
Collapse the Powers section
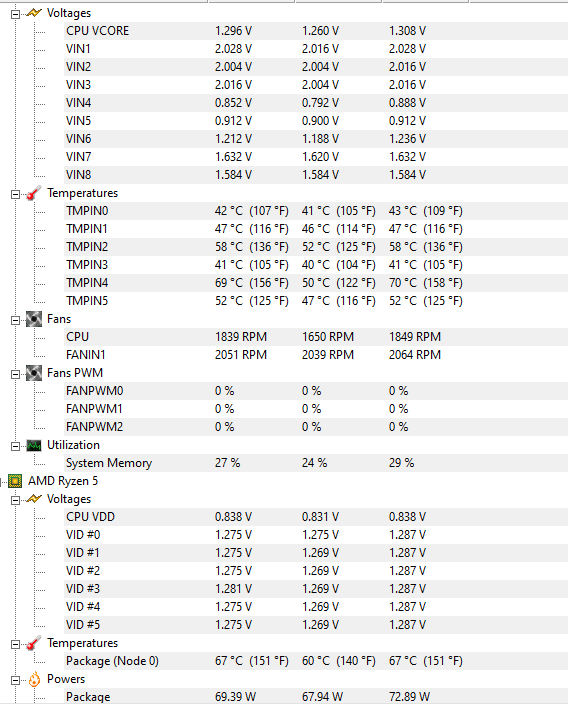click(15, 681)
